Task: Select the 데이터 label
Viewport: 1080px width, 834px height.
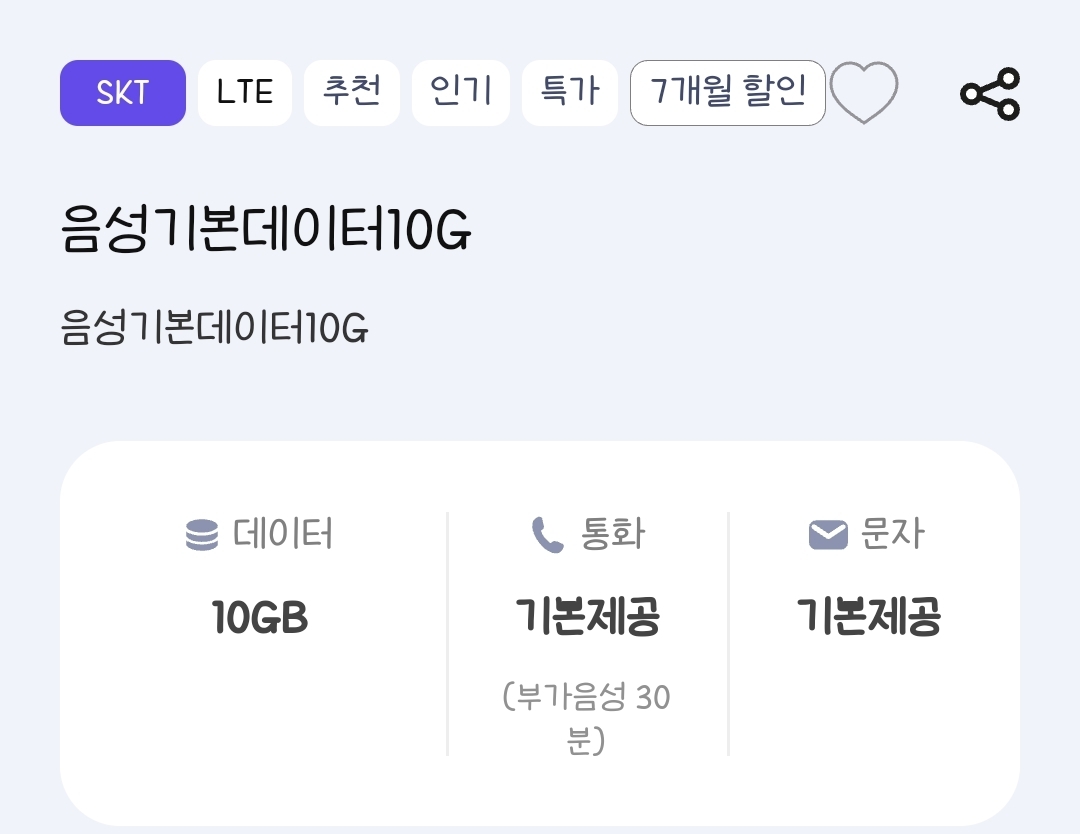Action: [283, 535]
